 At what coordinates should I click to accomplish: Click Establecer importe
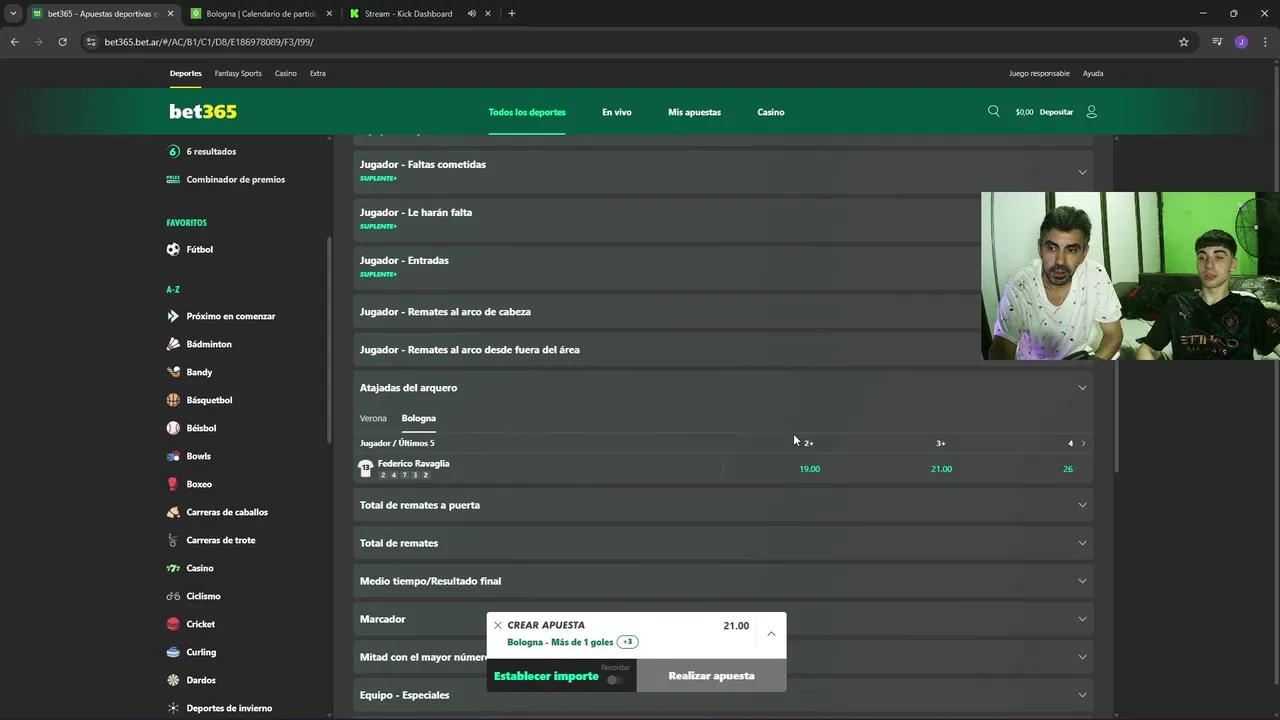pyautogui.click(x=546, y=676)
